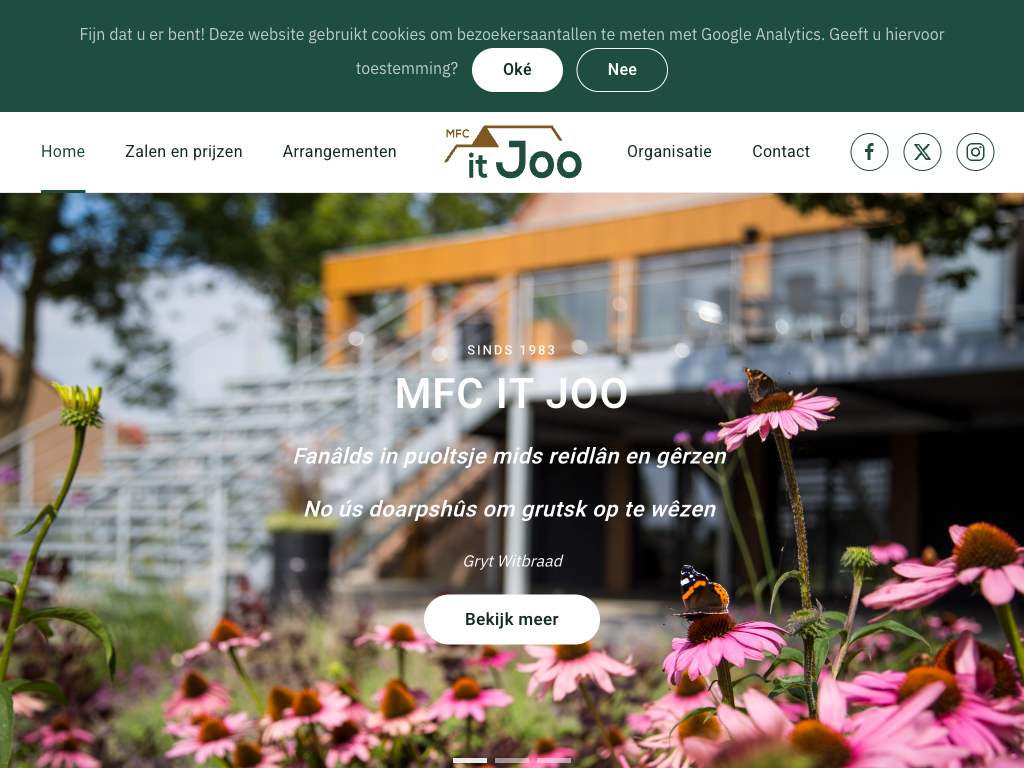Open the X (Twitter) social icon
Viewport: 1024px width, 768px height.
coord(922,152)
